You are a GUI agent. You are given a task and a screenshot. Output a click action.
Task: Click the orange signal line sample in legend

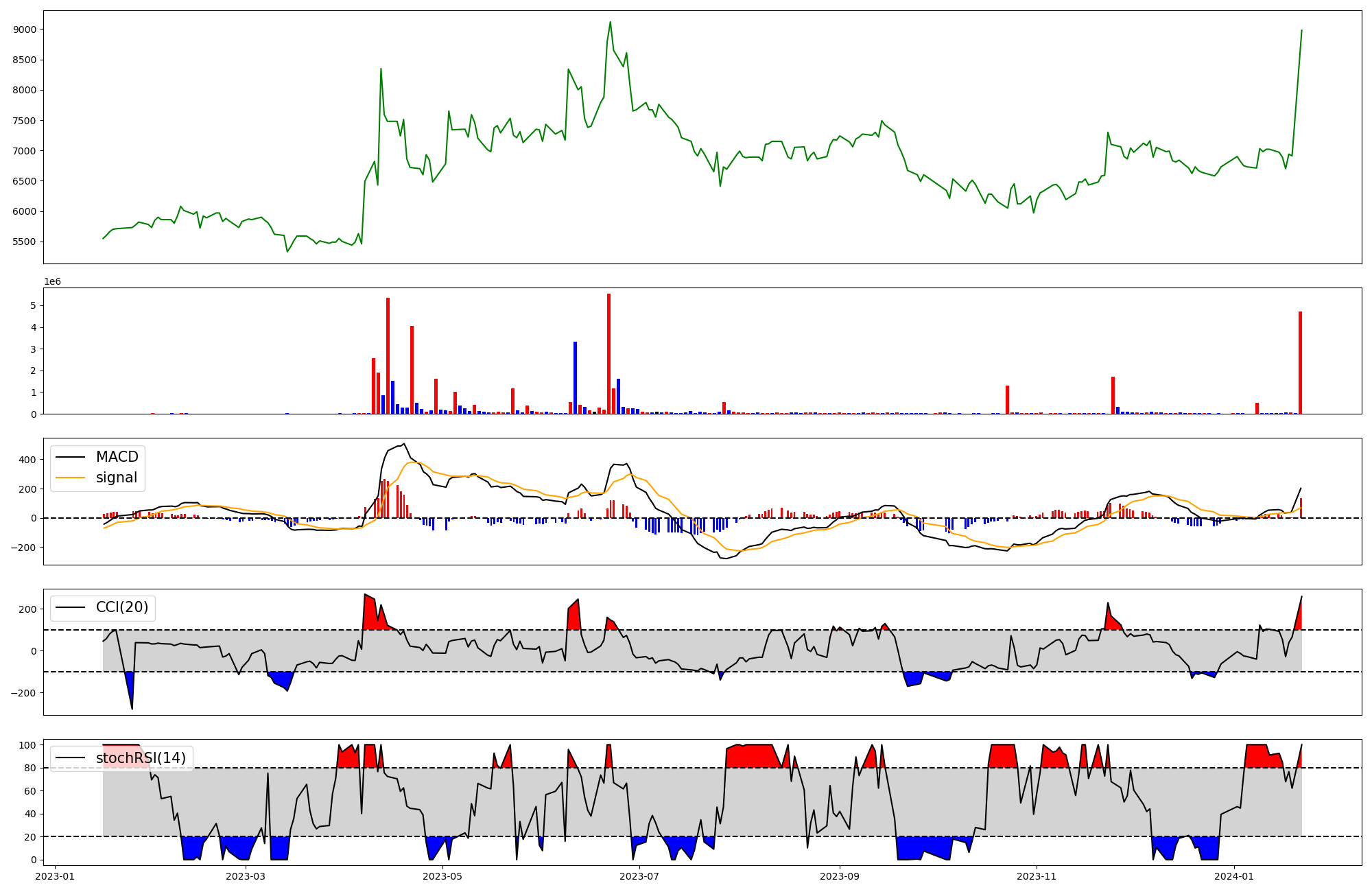point(70,478)
